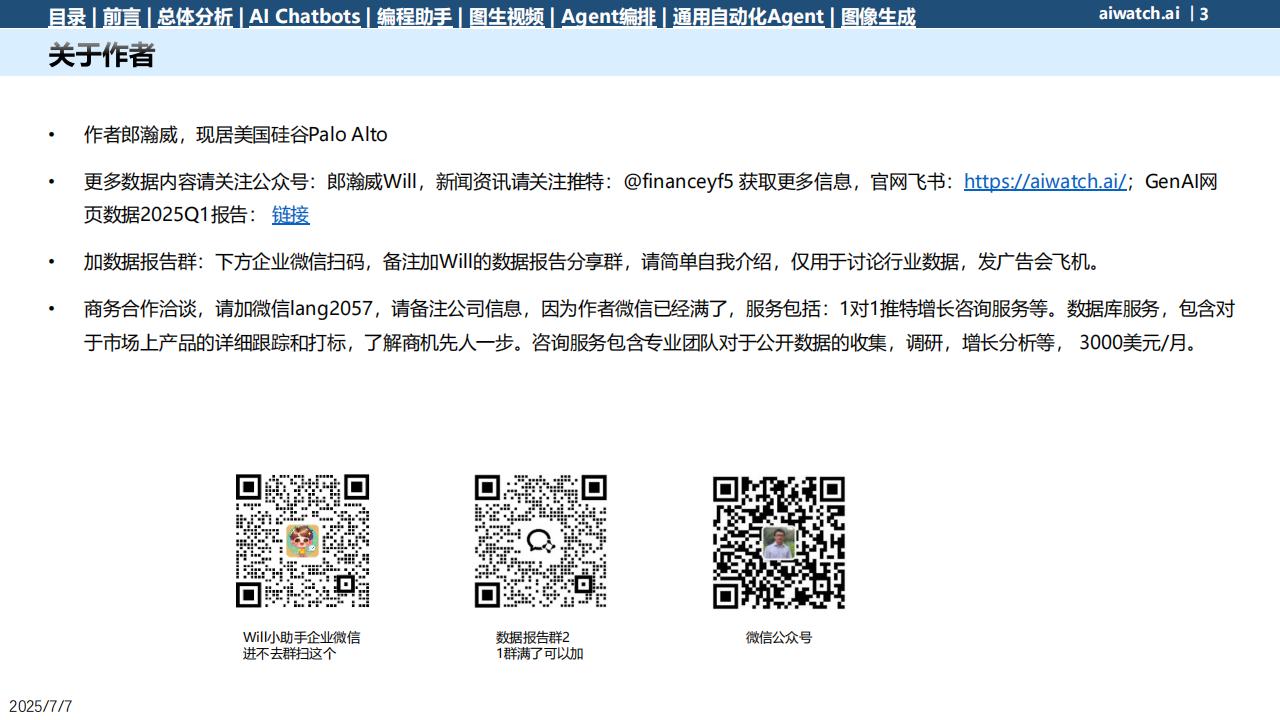Click the '微信公众号' caption

[x=779, y=637]
